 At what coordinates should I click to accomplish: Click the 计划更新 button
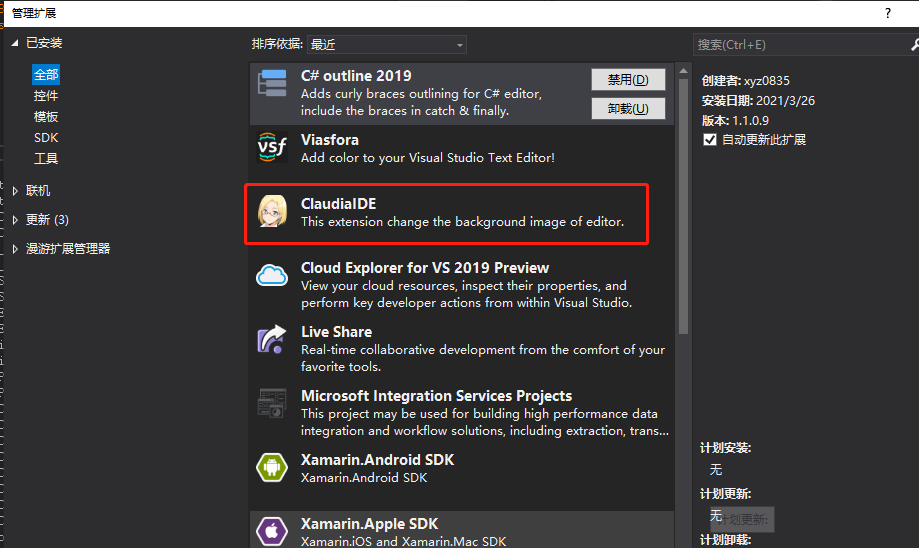tap(742, 519)
